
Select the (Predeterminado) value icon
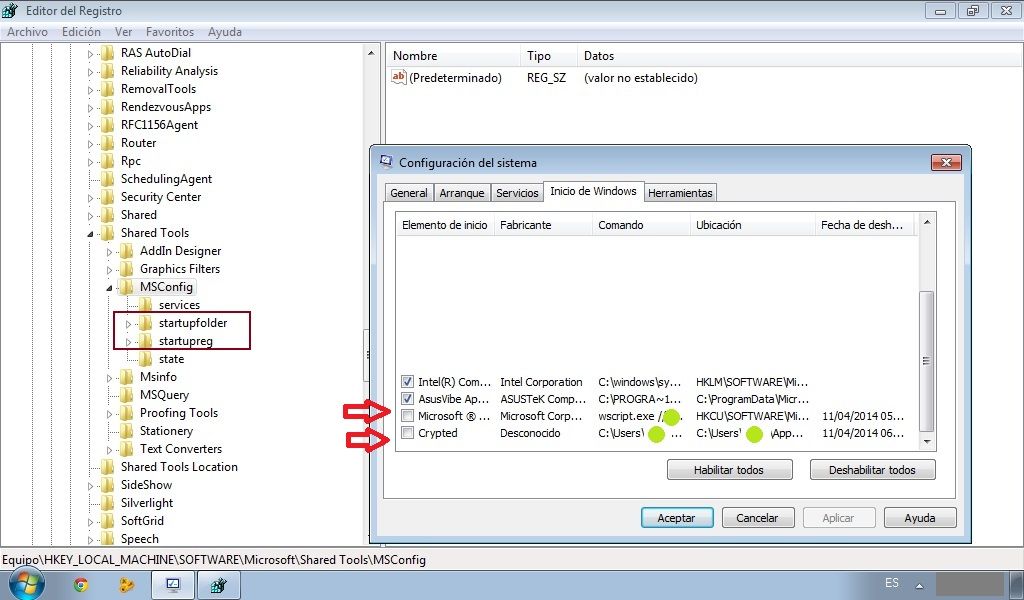tap(398, 77)
